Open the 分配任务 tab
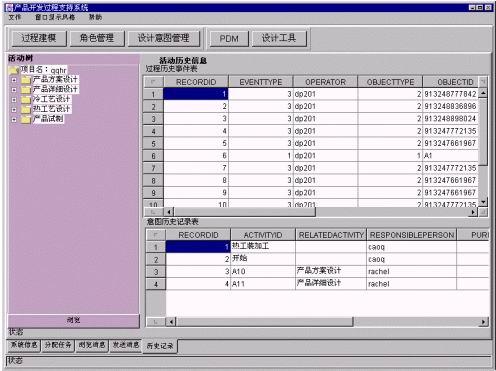 click(x=58, y=345)
